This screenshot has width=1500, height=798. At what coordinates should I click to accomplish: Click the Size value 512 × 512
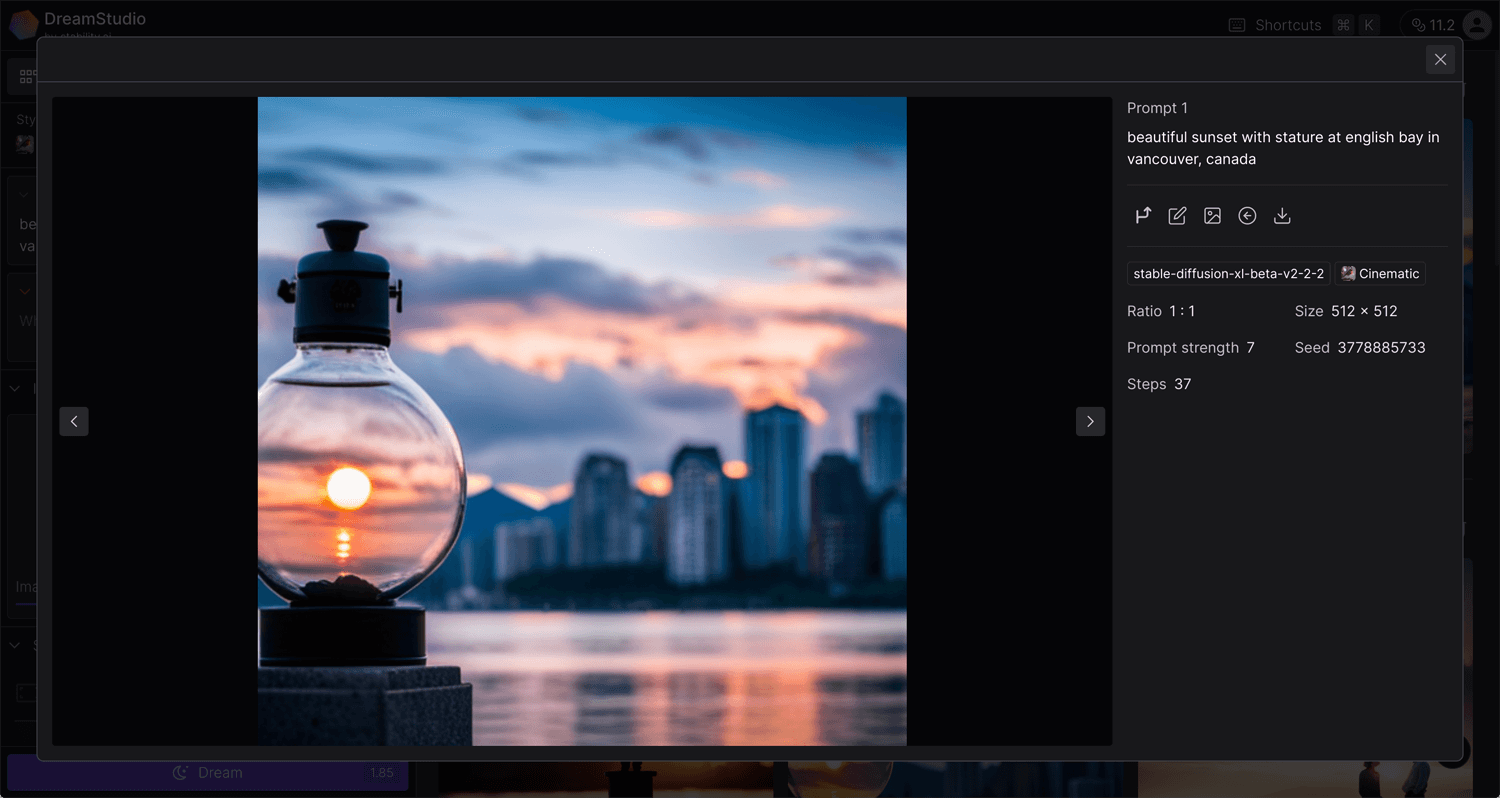(x=1364, y=311)
